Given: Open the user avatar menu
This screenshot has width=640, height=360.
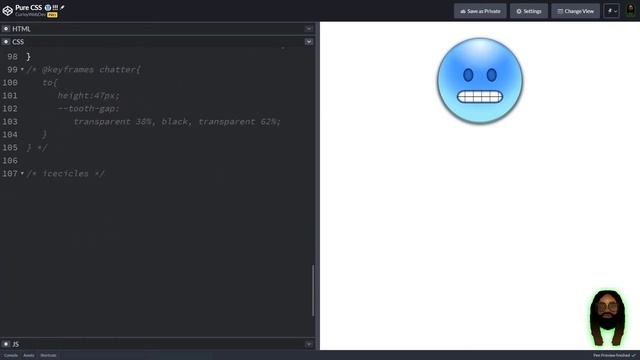Looking at the screenshot, I should [631, 11].
